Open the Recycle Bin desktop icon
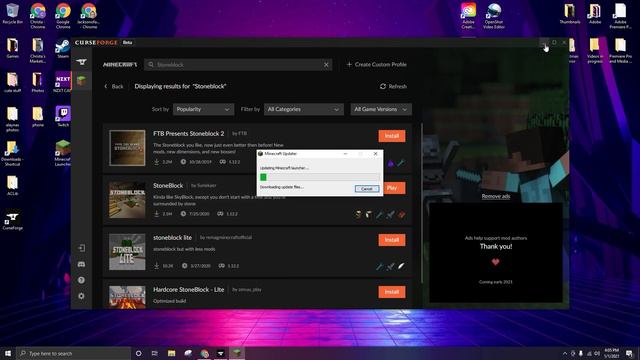Screen dimensions: 640x360 click(12, 14)
